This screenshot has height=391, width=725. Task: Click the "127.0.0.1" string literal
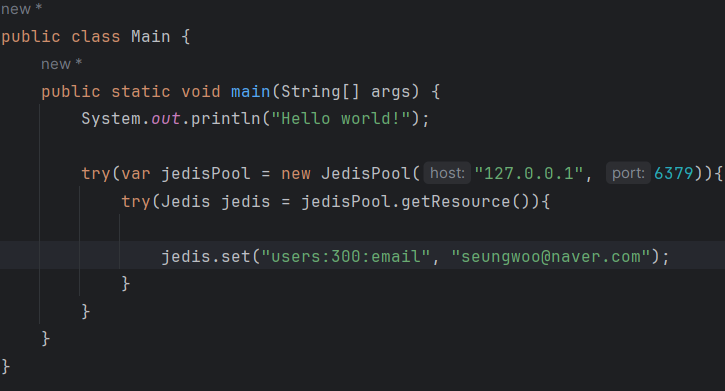(x=528, y=174)
